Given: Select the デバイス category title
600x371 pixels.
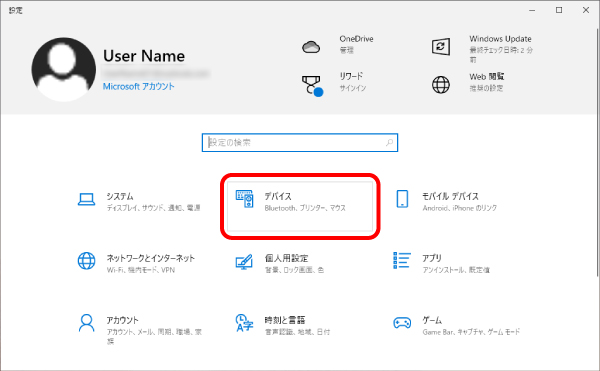Looking at the screenshot, I should pyautogui.click(x=278, y=196).
